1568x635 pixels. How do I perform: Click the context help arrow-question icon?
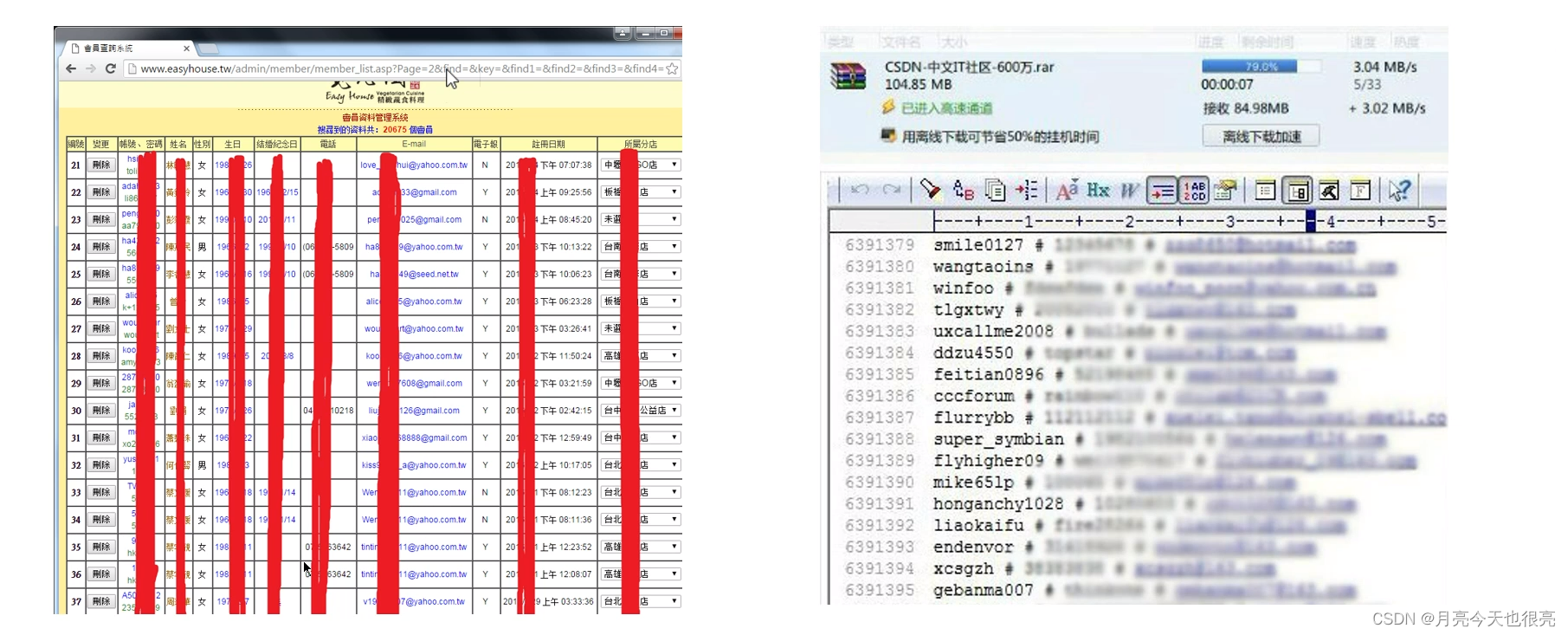click(1400, 190)
